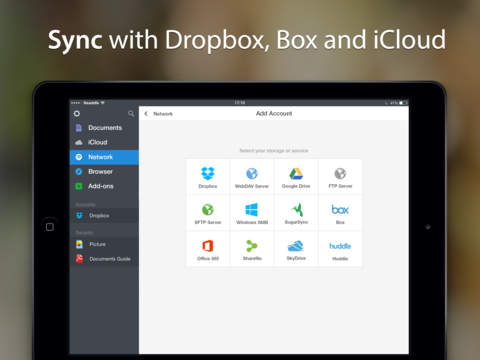
Task: Click the green Add-ons icon
Action: point(79,186)
